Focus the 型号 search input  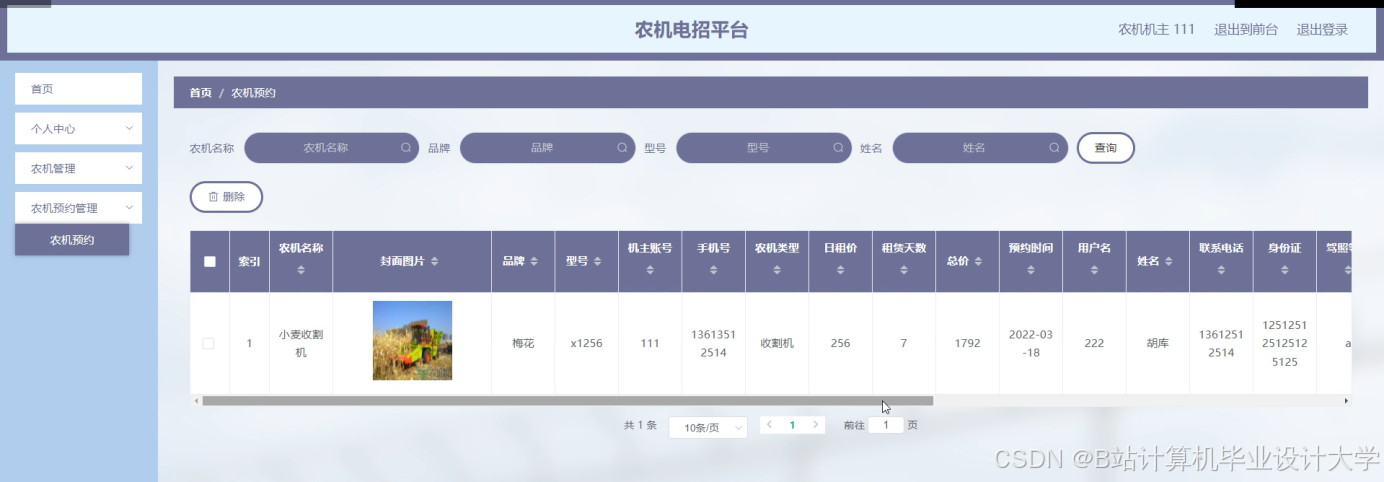coord(763,147)
